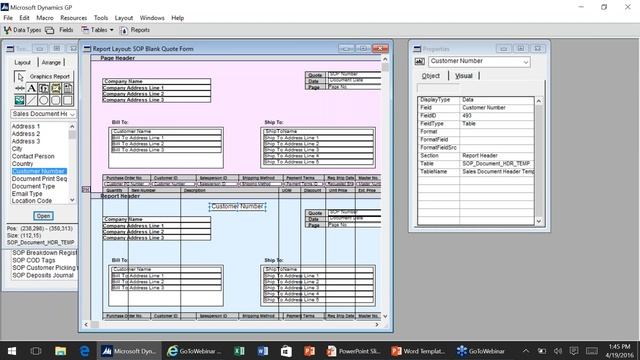Switch to the Object tab in Properties
The image size is (640, 360).
click(431, 76)
